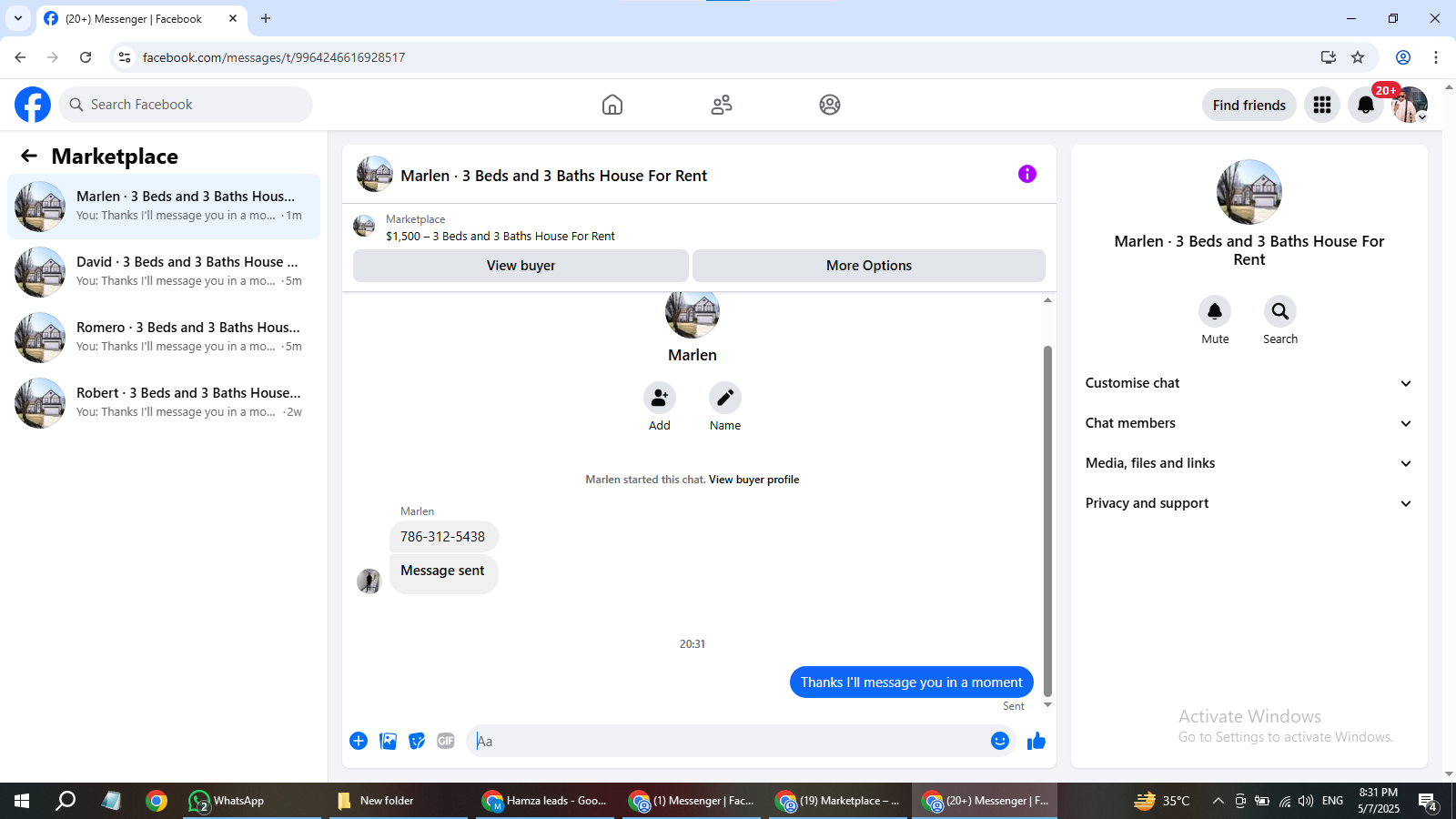Expand Chat members section
The height and width of the screenshot is (819, 1456).
click(1249, 423)
